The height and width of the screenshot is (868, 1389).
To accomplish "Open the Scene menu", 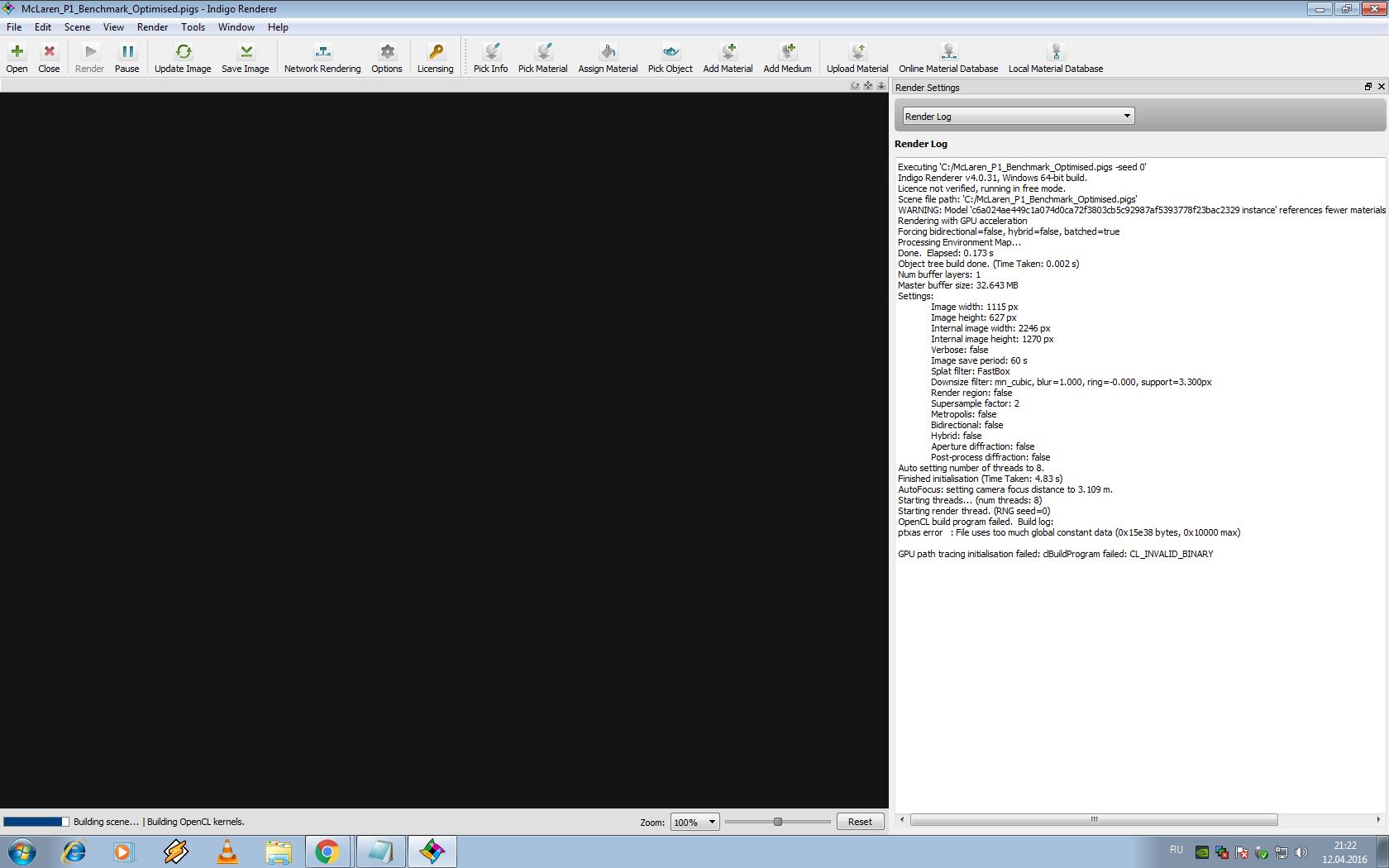I will (x=77, y=27).
